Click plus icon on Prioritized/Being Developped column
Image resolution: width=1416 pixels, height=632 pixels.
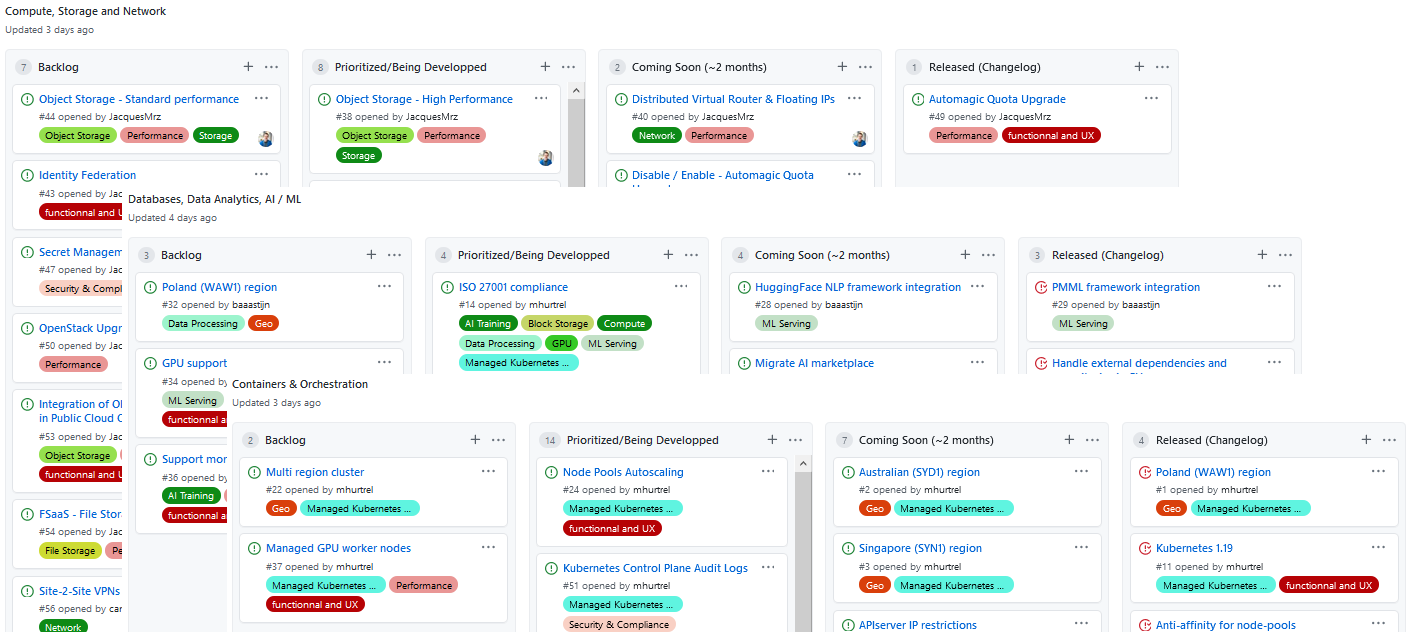[x=545, y=66]
